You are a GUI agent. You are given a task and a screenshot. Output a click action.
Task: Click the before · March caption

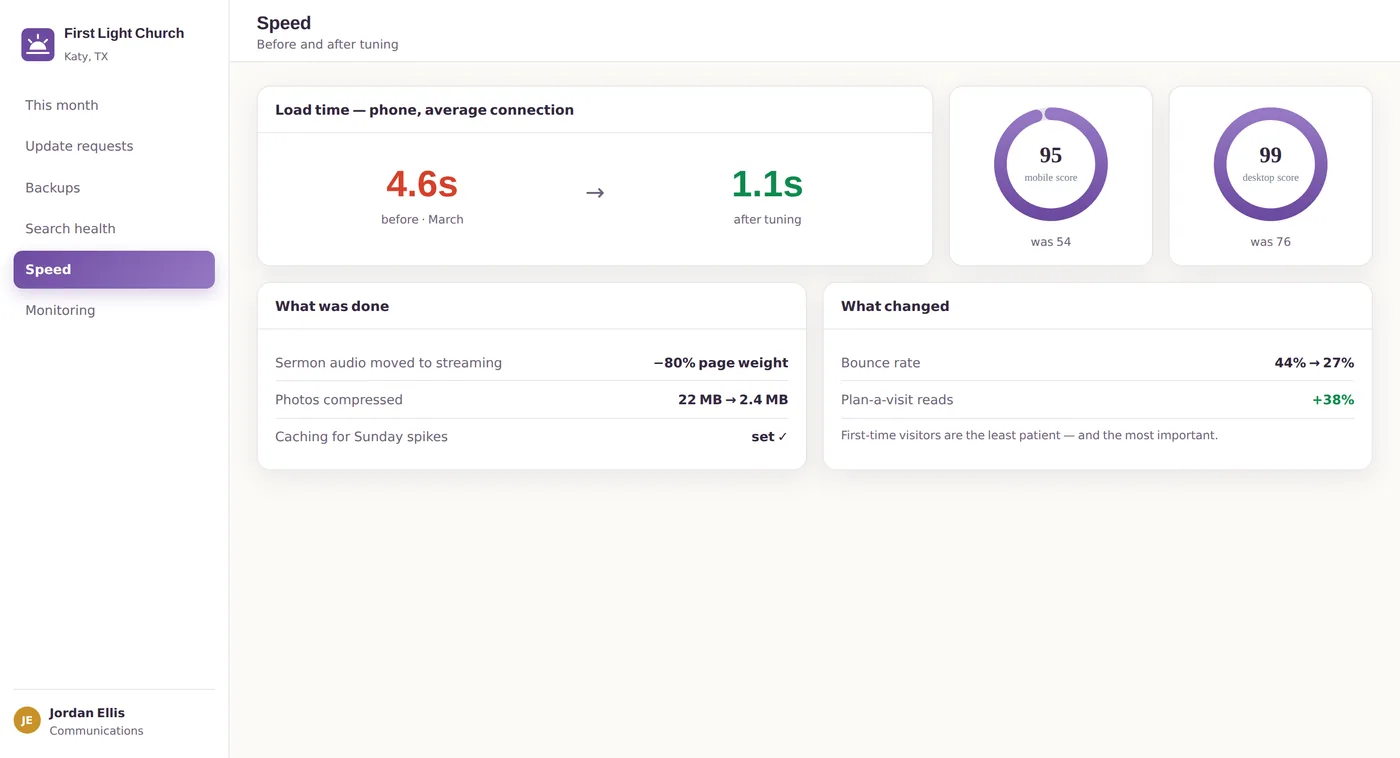click(422, 220)
